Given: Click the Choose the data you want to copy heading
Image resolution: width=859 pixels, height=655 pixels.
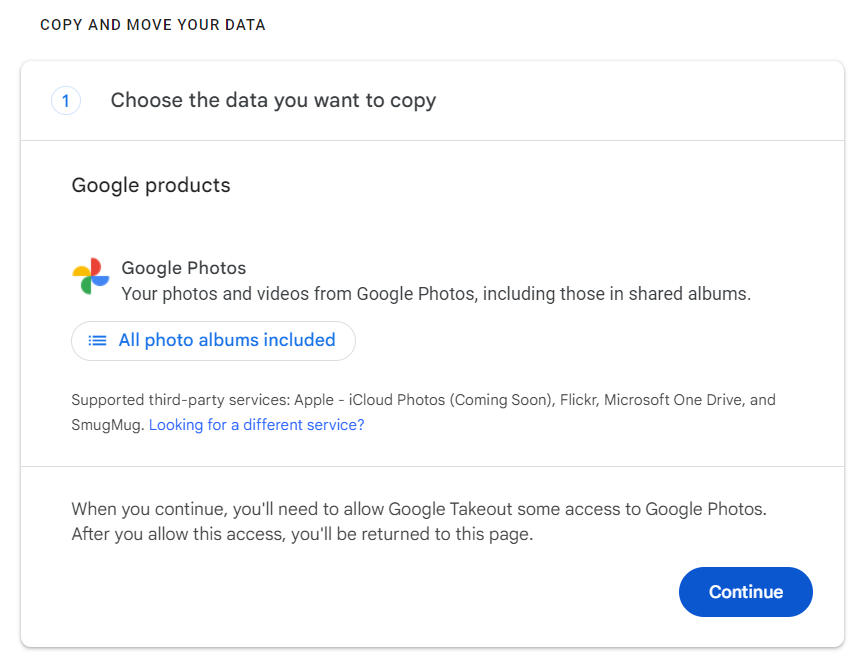Looking at the screenshot, I should (x=273, y=101).
